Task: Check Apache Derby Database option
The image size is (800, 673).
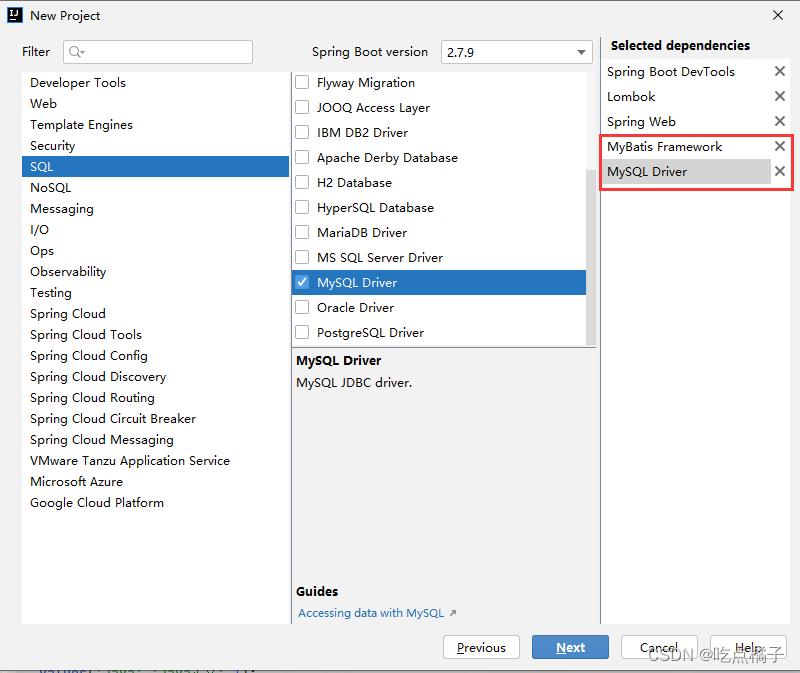Action: point(302,157)
